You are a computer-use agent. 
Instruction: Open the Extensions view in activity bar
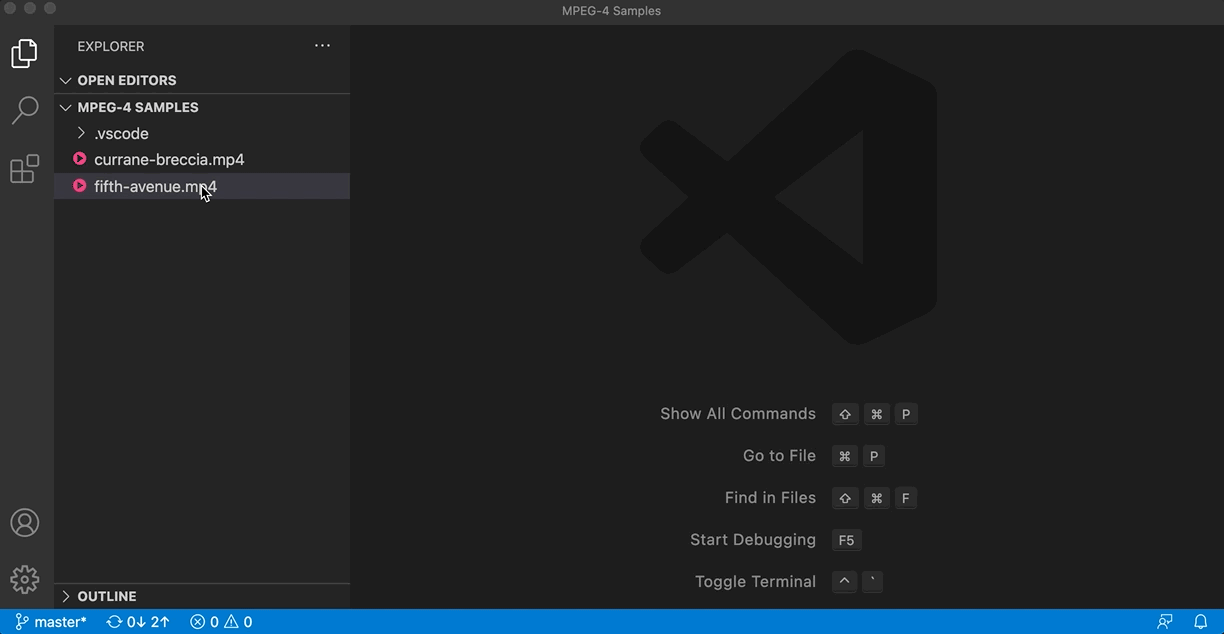[25, 169]
